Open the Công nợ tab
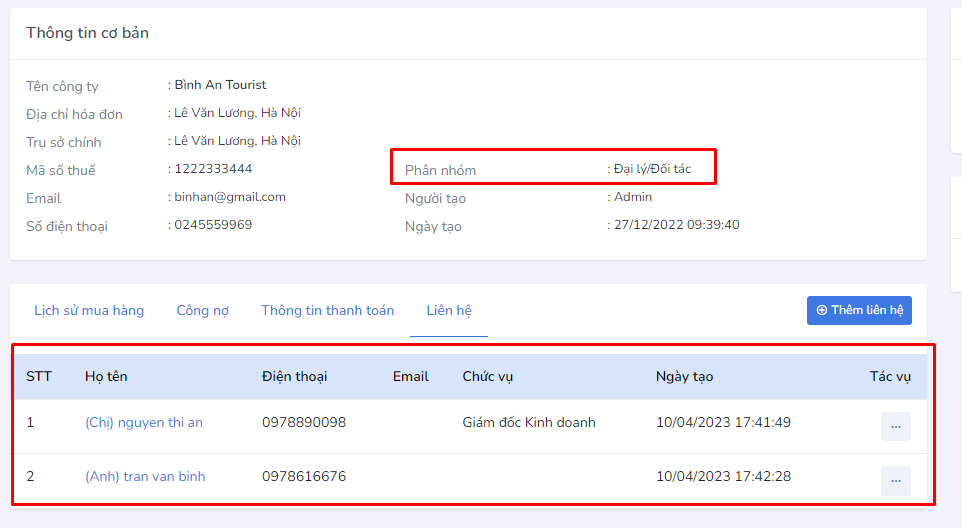This screenshot has width=962, height=528. point(202,311)
